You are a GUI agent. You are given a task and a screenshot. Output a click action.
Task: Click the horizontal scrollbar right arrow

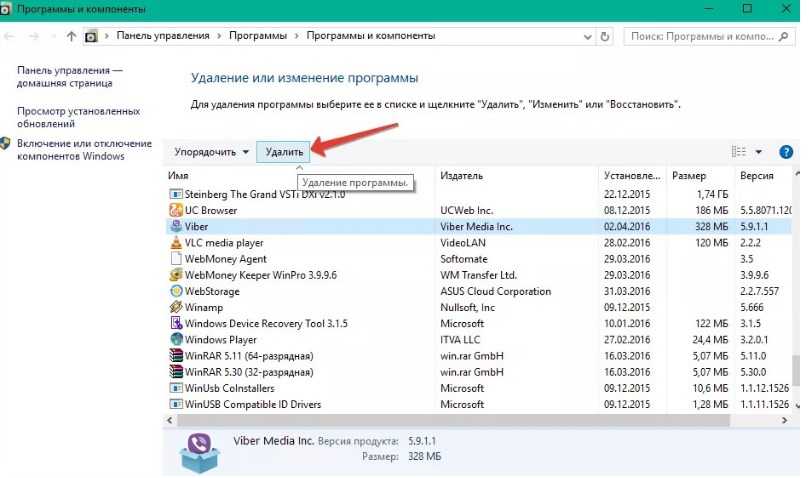point(784,420)
